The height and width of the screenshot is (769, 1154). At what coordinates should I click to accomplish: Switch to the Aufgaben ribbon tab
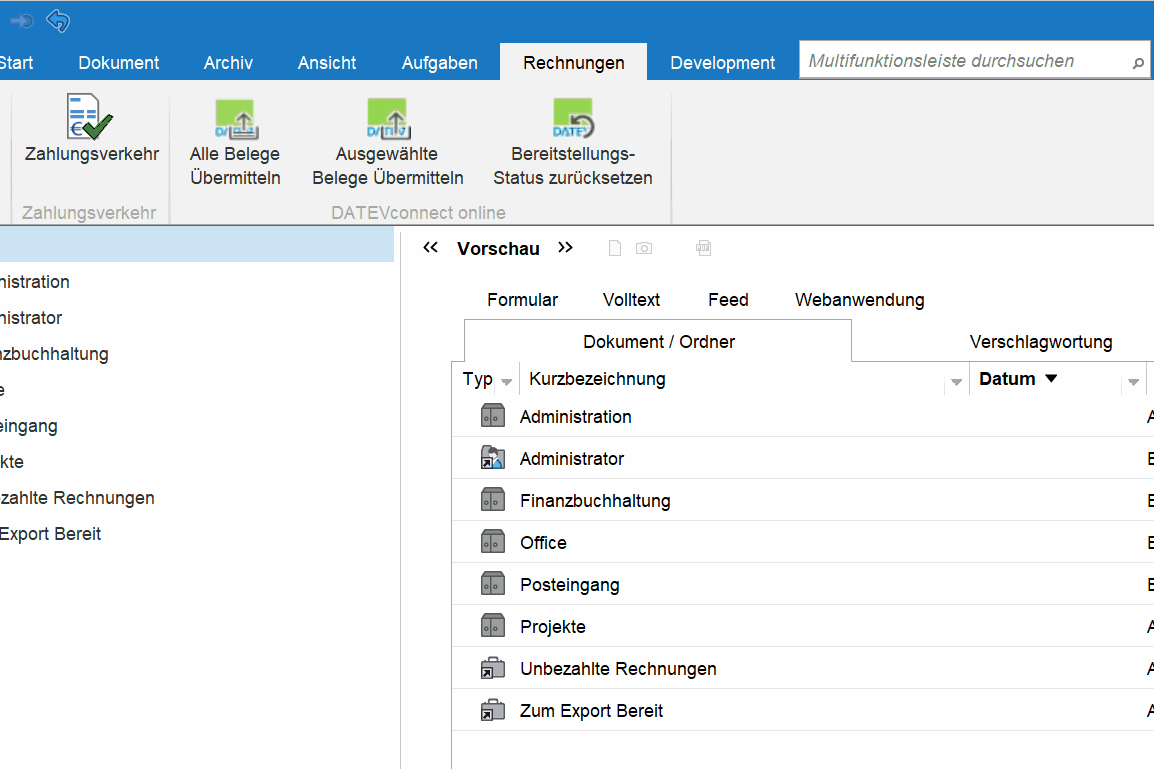[439, 63]
